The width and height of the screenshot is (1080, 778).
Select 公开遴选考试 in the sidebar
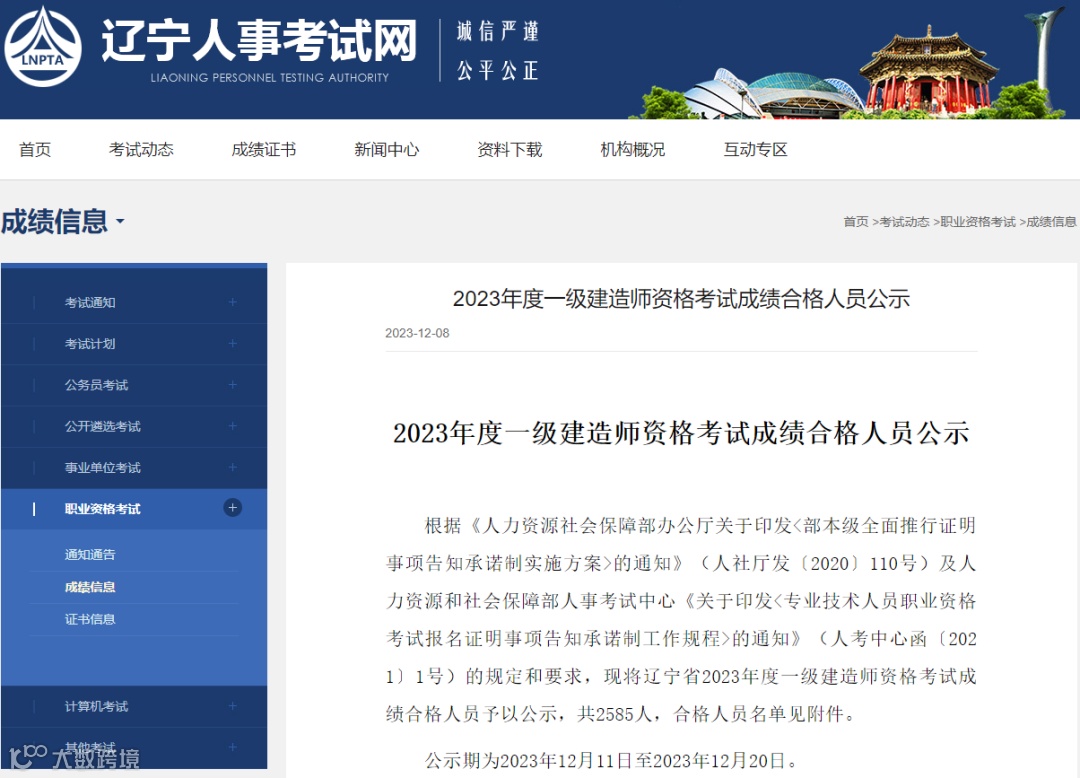tap(103, 427)
